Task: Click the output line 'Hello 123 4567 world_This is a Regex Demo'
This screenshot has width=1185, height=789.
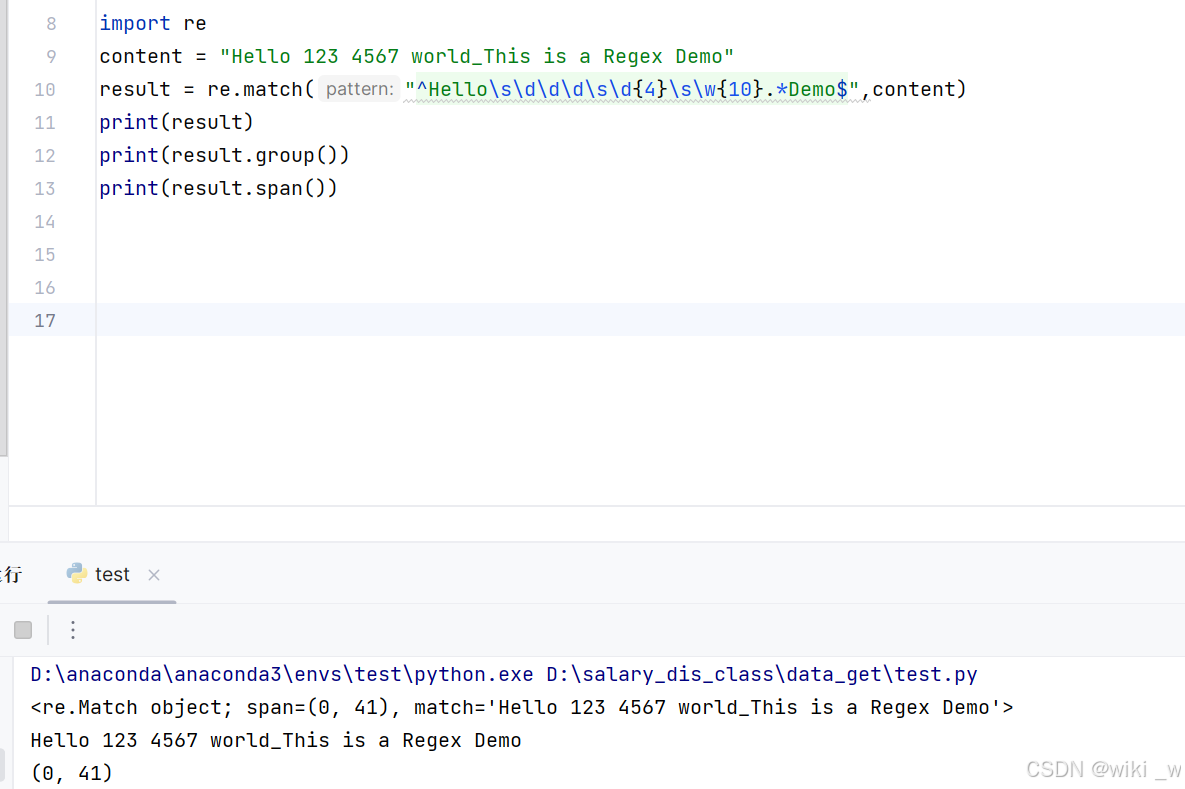Action: coord(276,741)
